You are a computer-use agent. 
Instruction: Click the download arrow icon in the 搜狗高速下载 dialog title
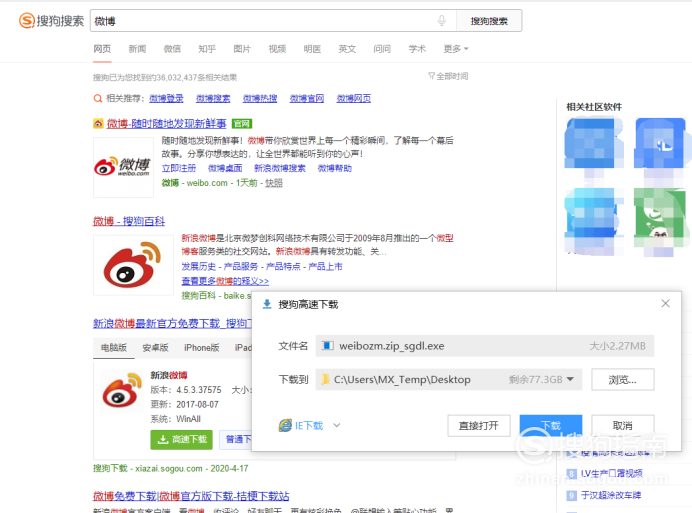click(267, 304)
